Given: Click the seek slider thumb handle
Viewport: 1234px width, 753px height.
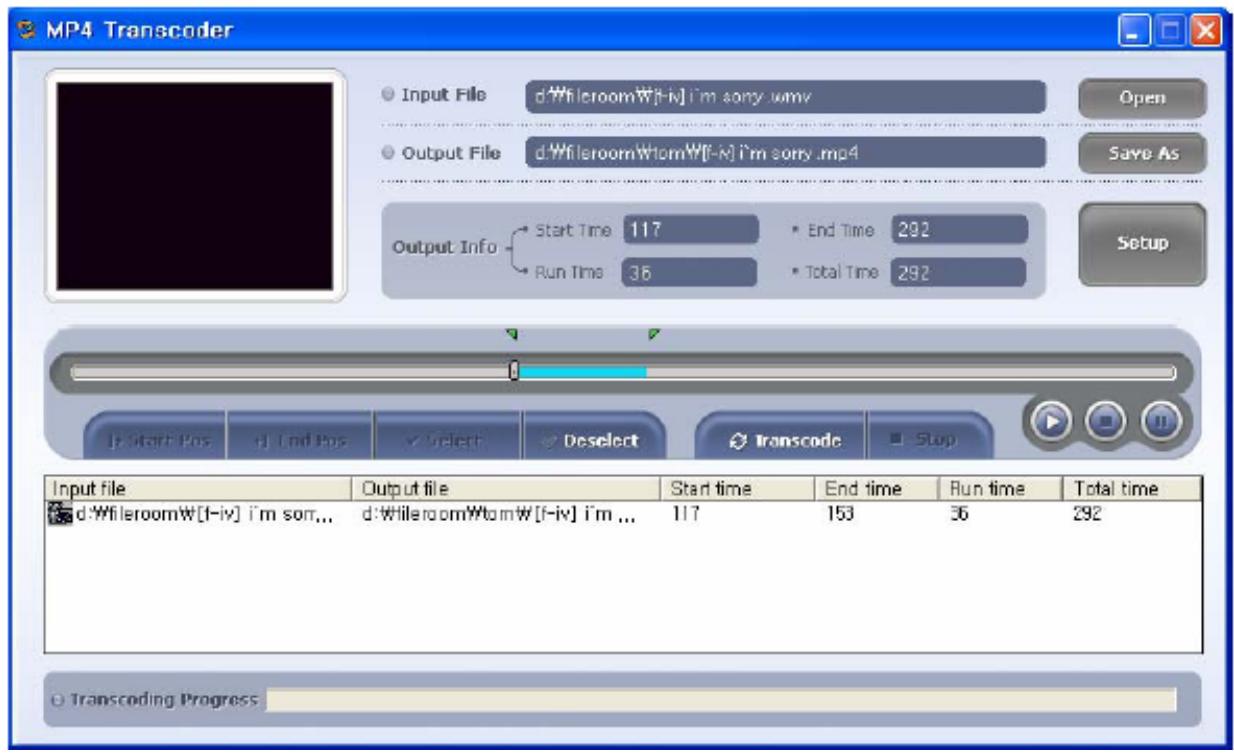Looking at the screenshot, I should coord(514,371).
